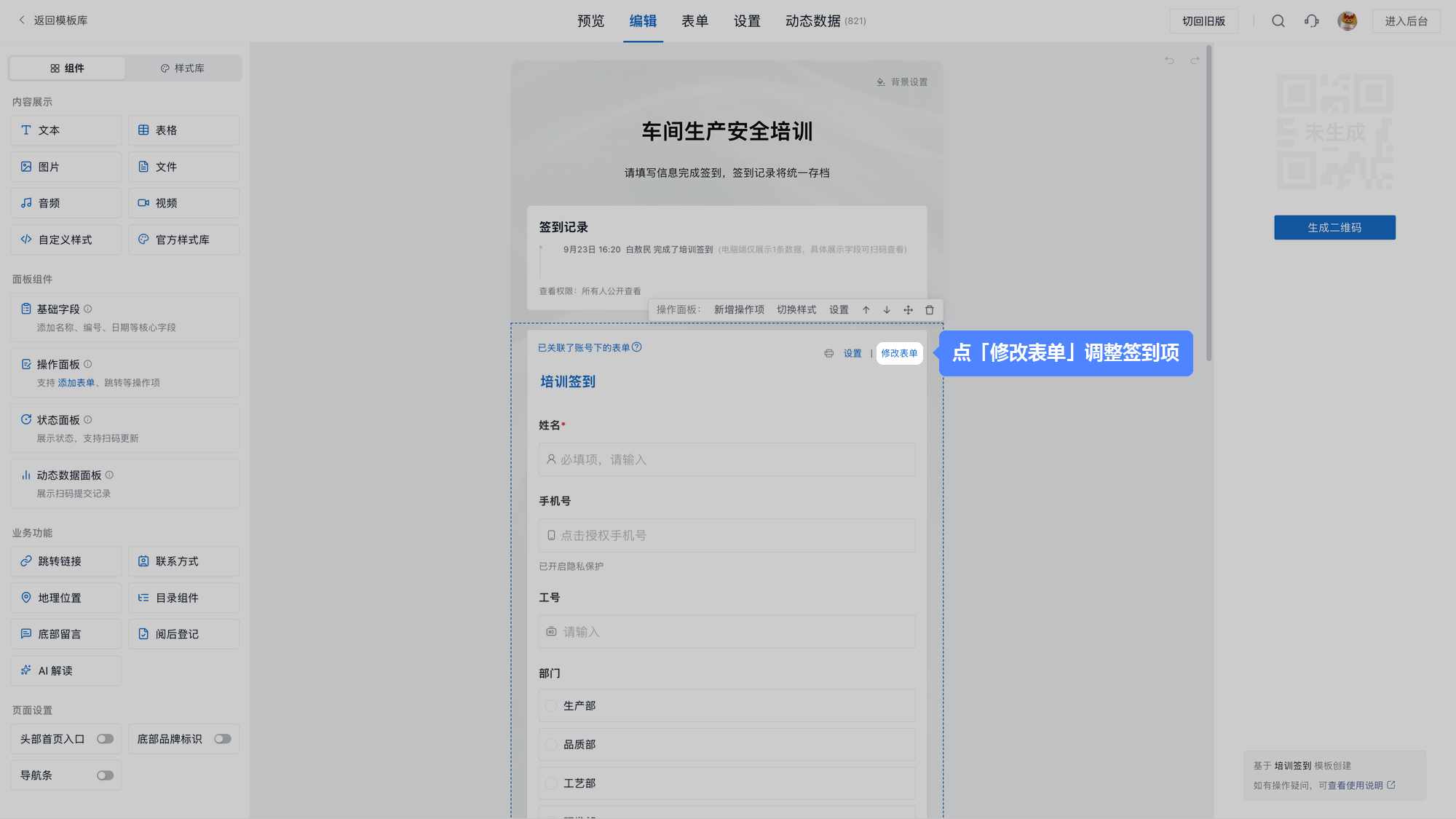Click help icon next to 已关联了账号下的表单
This screenshot has width=1456, height=819.
pyautogui.click(x=637, y=347)
